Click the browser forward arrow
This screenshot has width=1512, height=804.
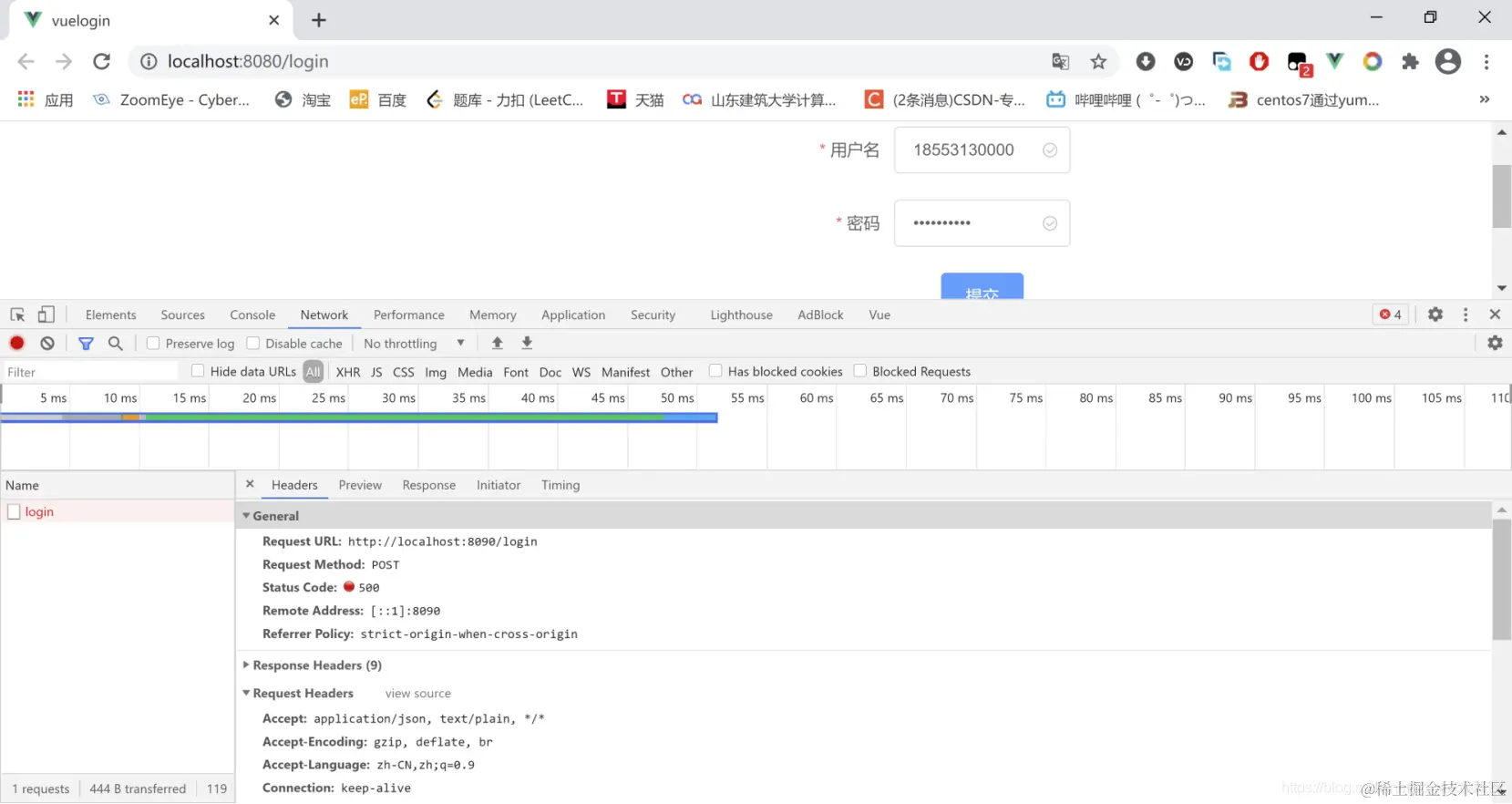64,61
